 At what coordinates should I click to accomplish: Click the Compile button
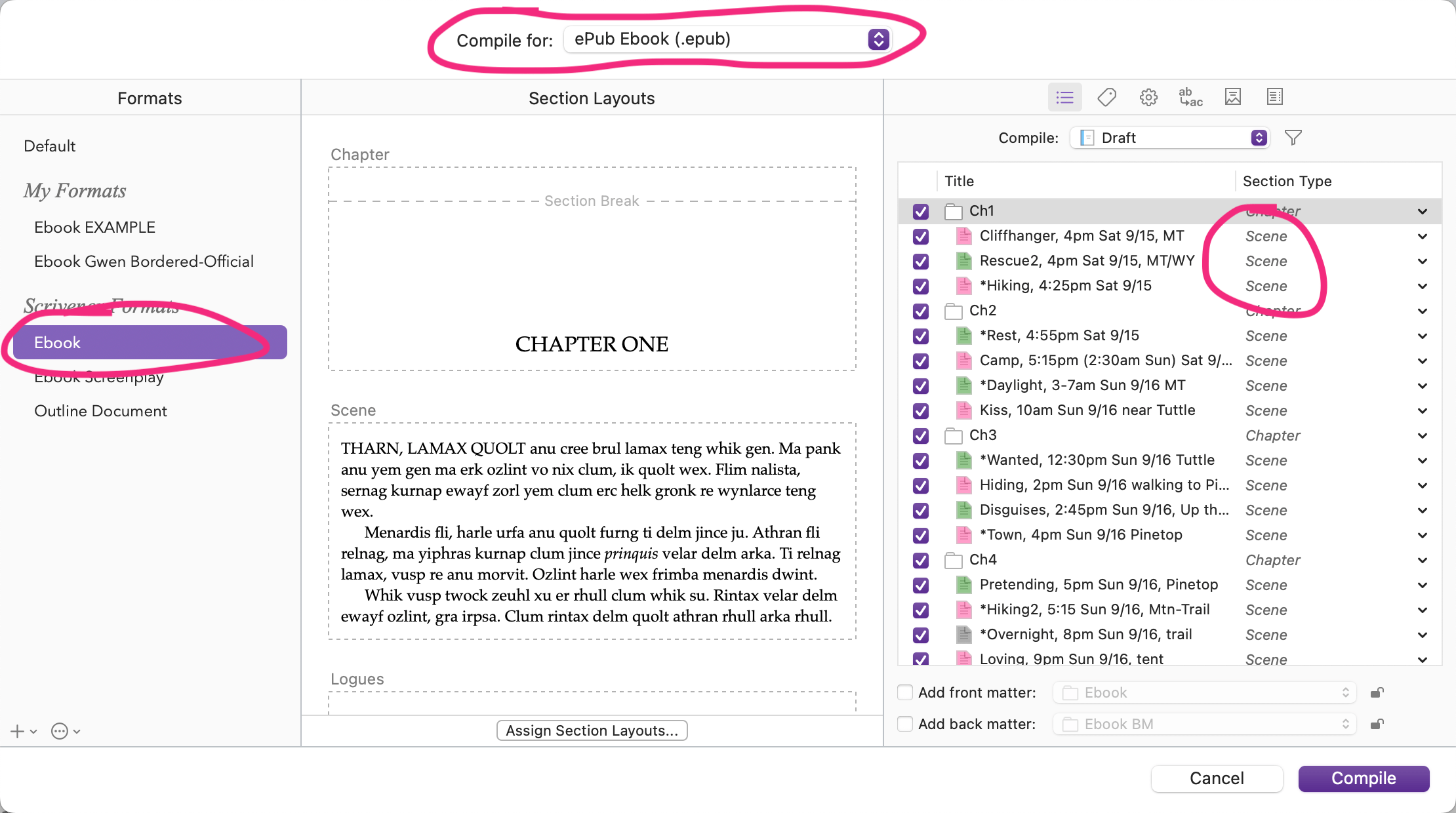tap(1364, 778)
